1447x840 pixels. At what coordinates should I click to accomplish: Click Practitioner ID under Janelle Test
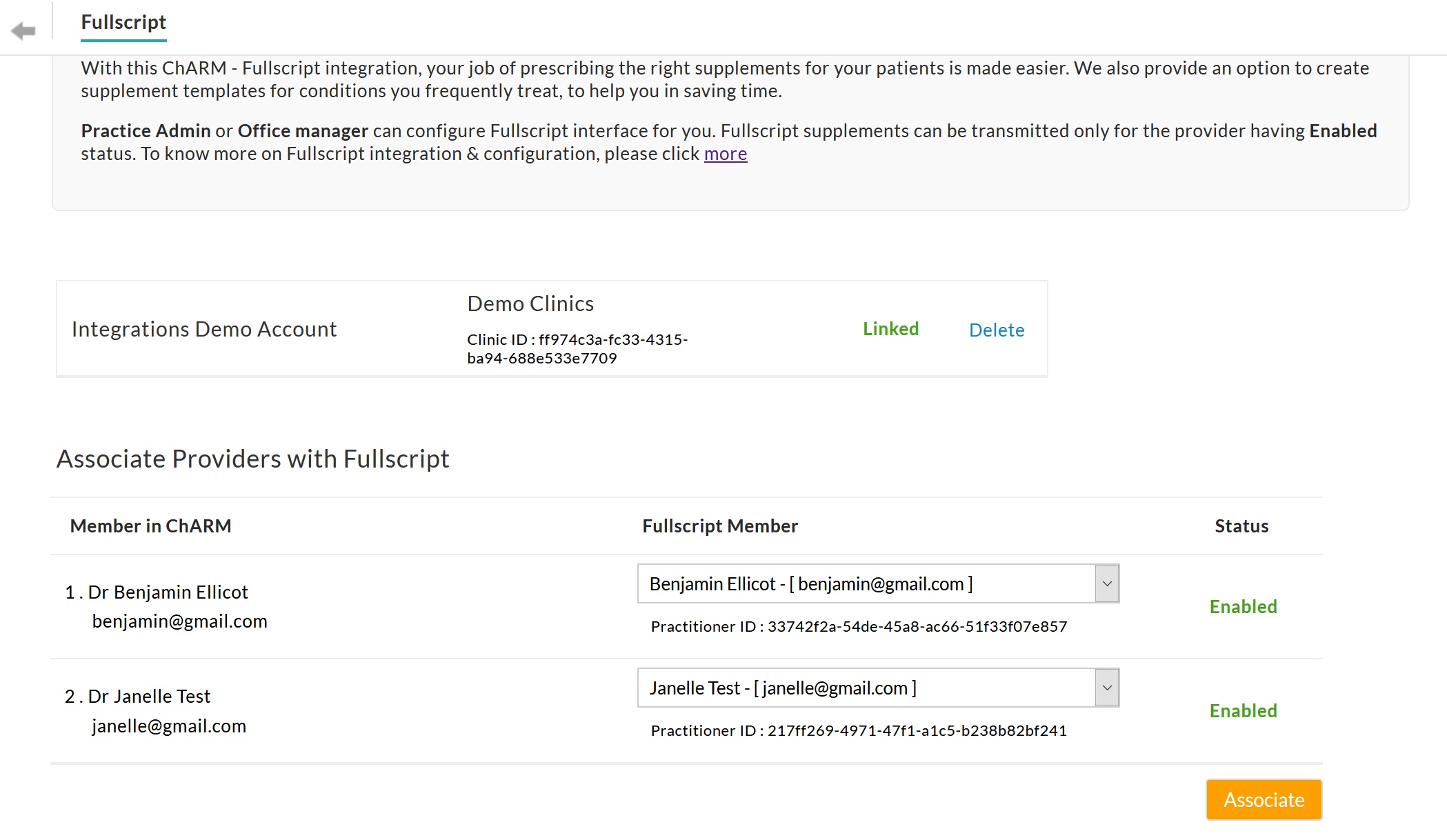(x=858, y=730)
